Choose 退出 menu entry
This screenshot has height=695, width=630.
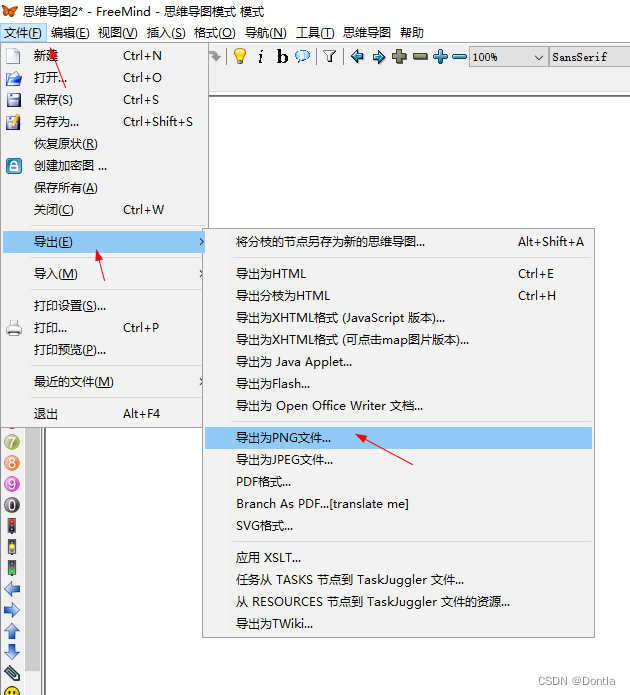104,414
